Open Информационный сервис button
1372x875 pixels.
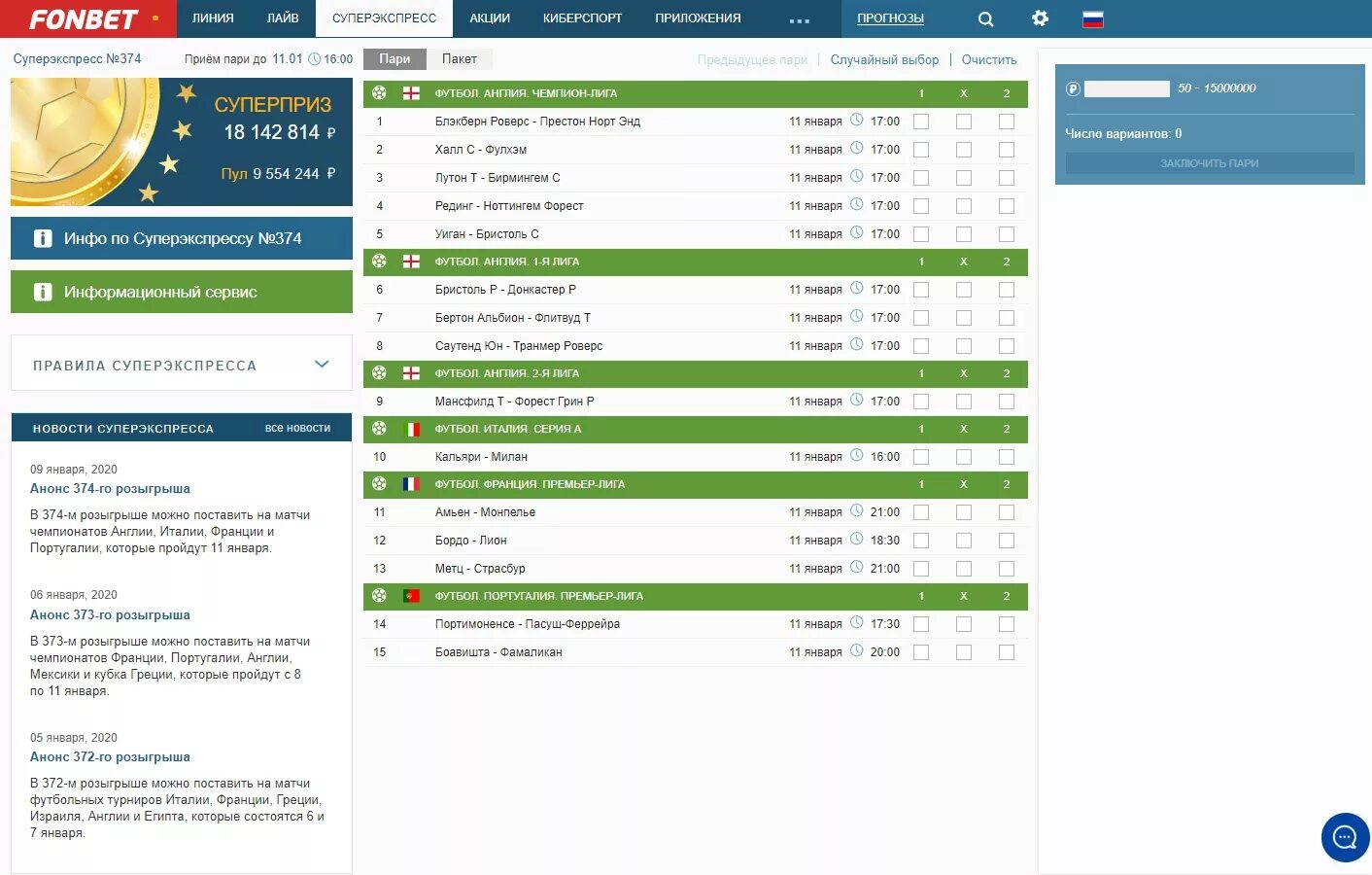point(182,292)
